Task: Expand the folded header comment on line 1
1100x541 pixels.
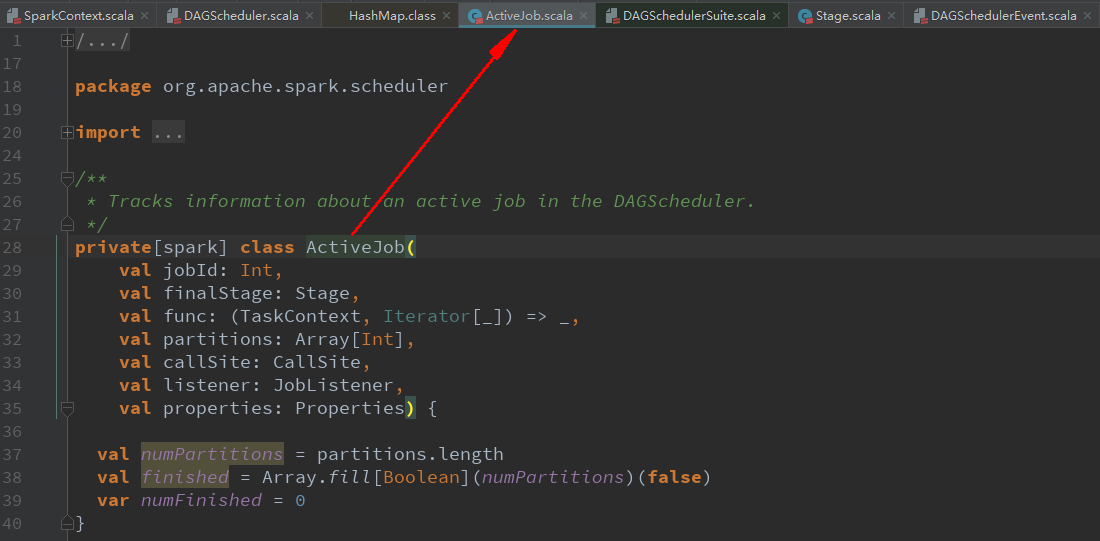Action: 67,41
